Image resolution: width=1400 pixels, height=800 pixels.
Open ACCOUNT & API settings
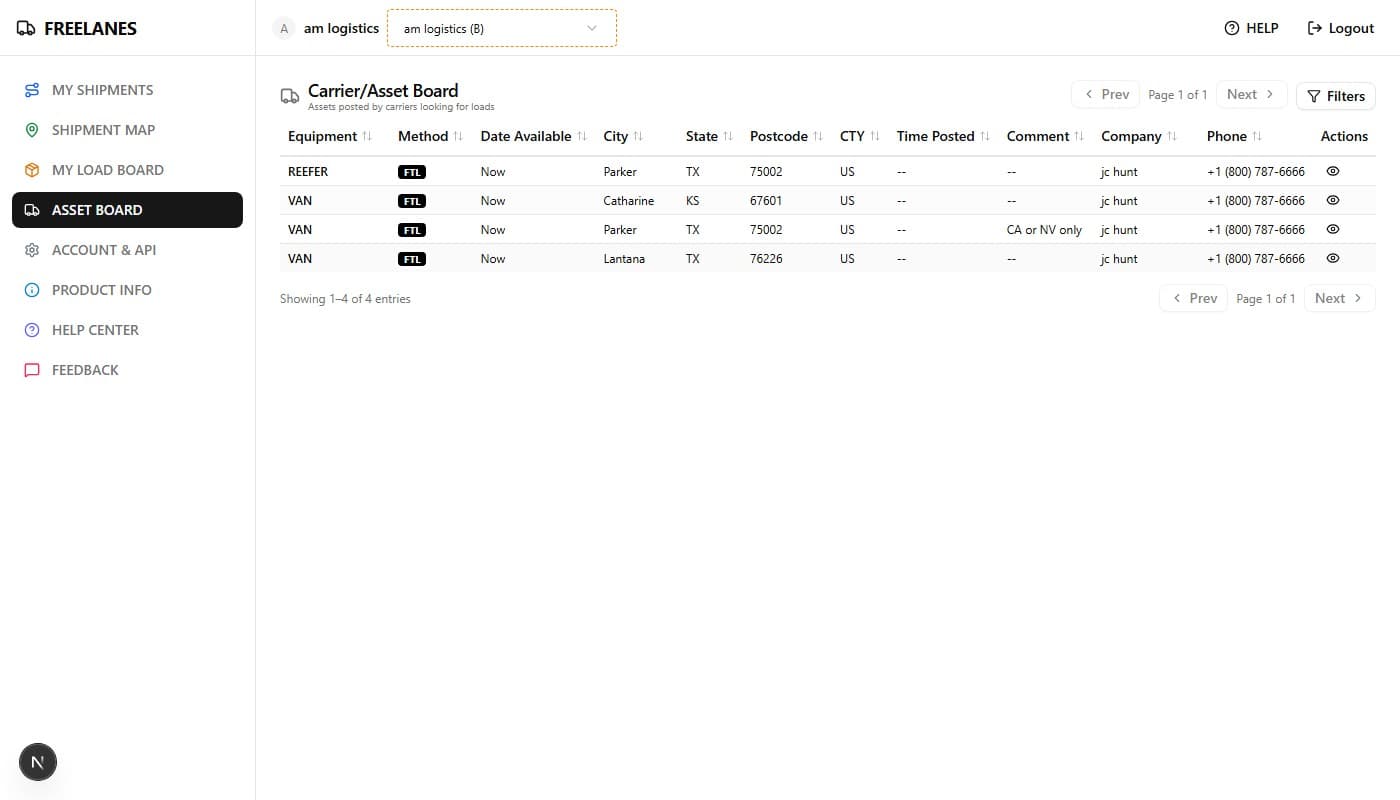(127, 250)
